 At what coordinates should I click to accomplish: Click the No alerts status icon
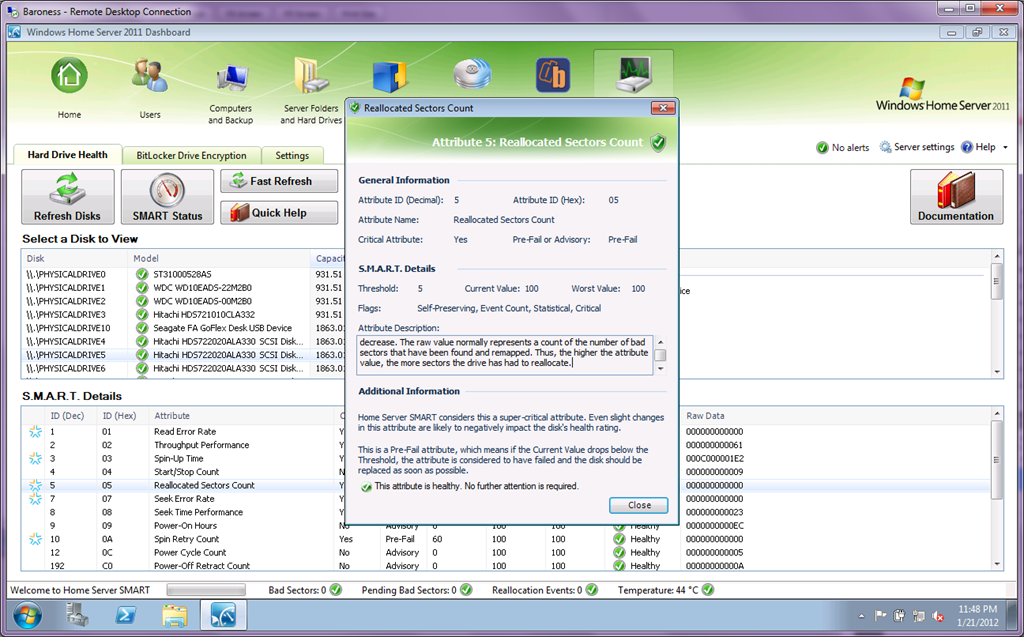pos(822,148)
